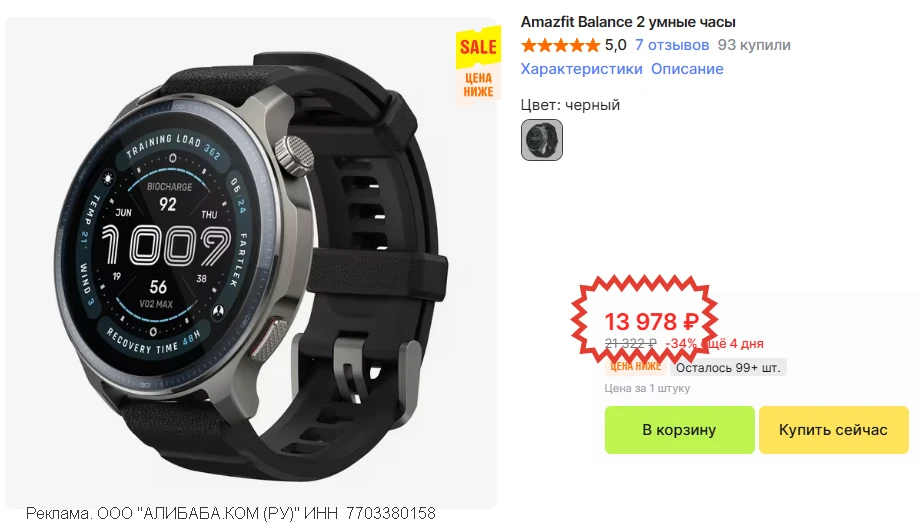The image size is (921, 531).
Task: Click the 13 978 ₽ sale price
Action: 651,322
